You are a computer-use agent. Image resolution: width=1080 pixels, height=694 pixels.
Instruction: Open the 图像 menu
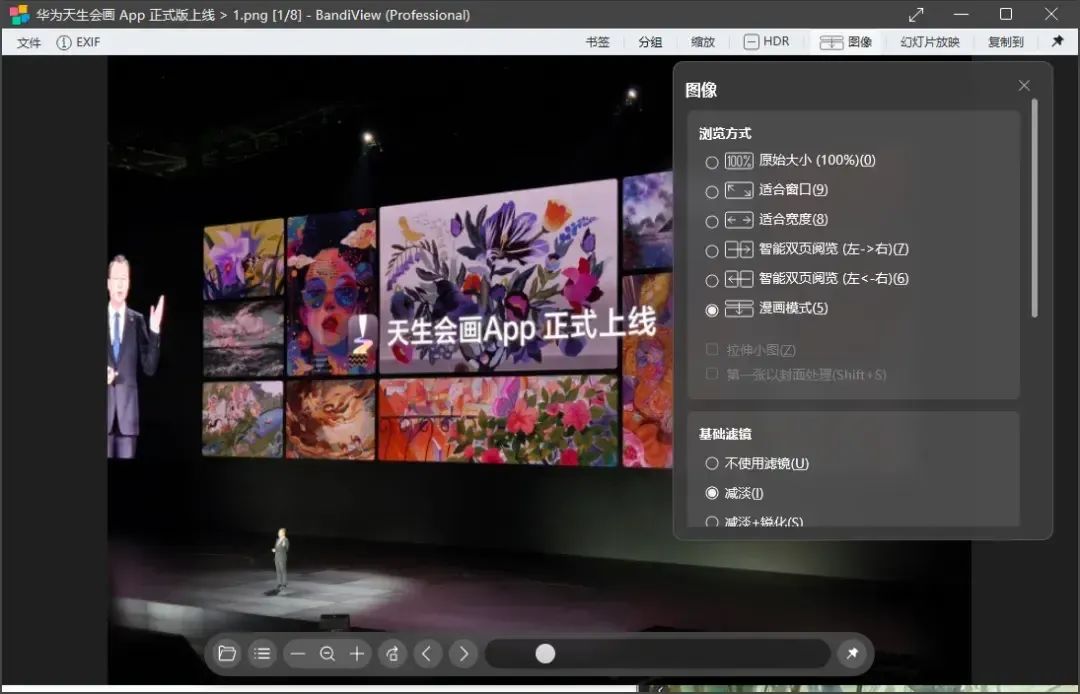(x=846, y=42)
